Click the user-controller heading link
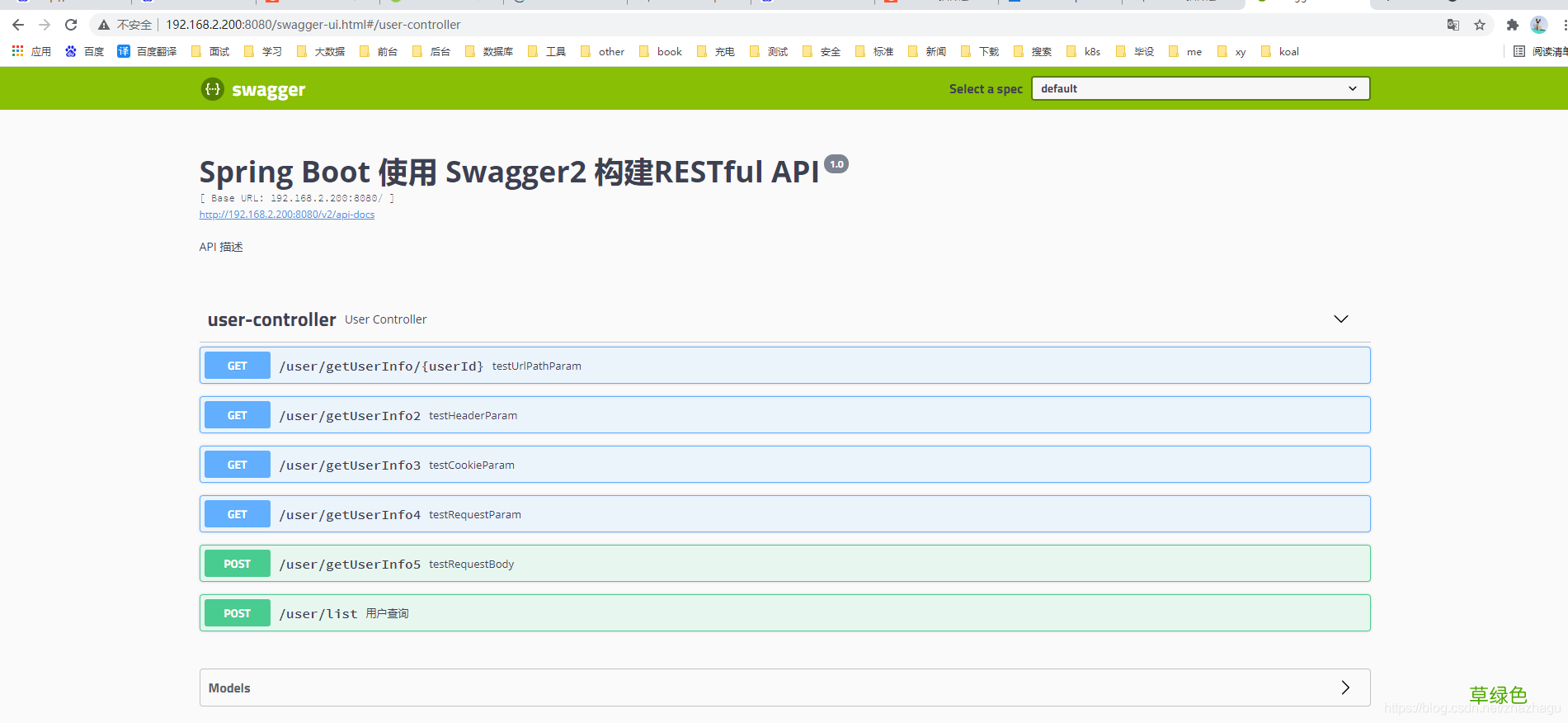 (271, 319)
